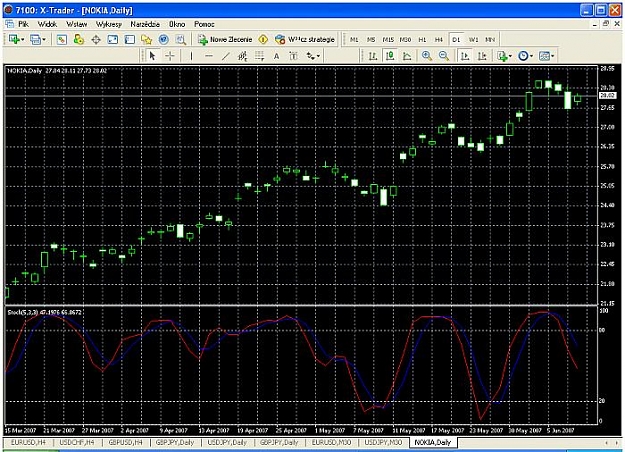Click the Navigator panel toolbar icon
The width and height of the screenshot is (625, 452).
pos(130,39)
